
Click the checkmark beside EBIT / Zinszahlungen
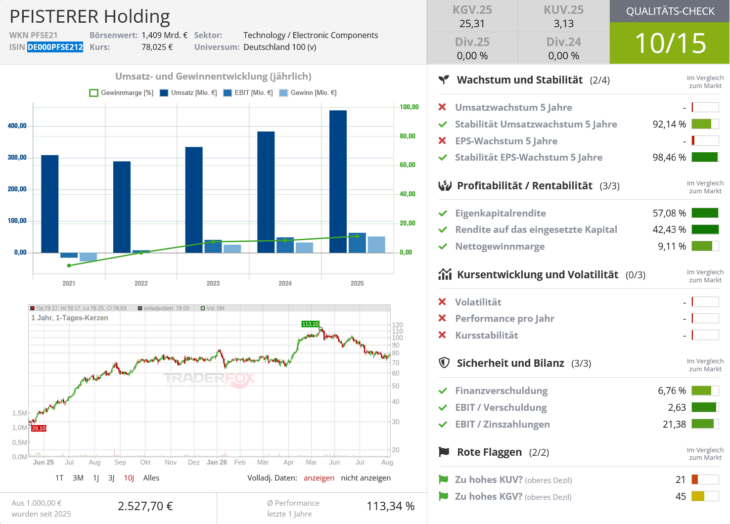(x=443, y=424)
